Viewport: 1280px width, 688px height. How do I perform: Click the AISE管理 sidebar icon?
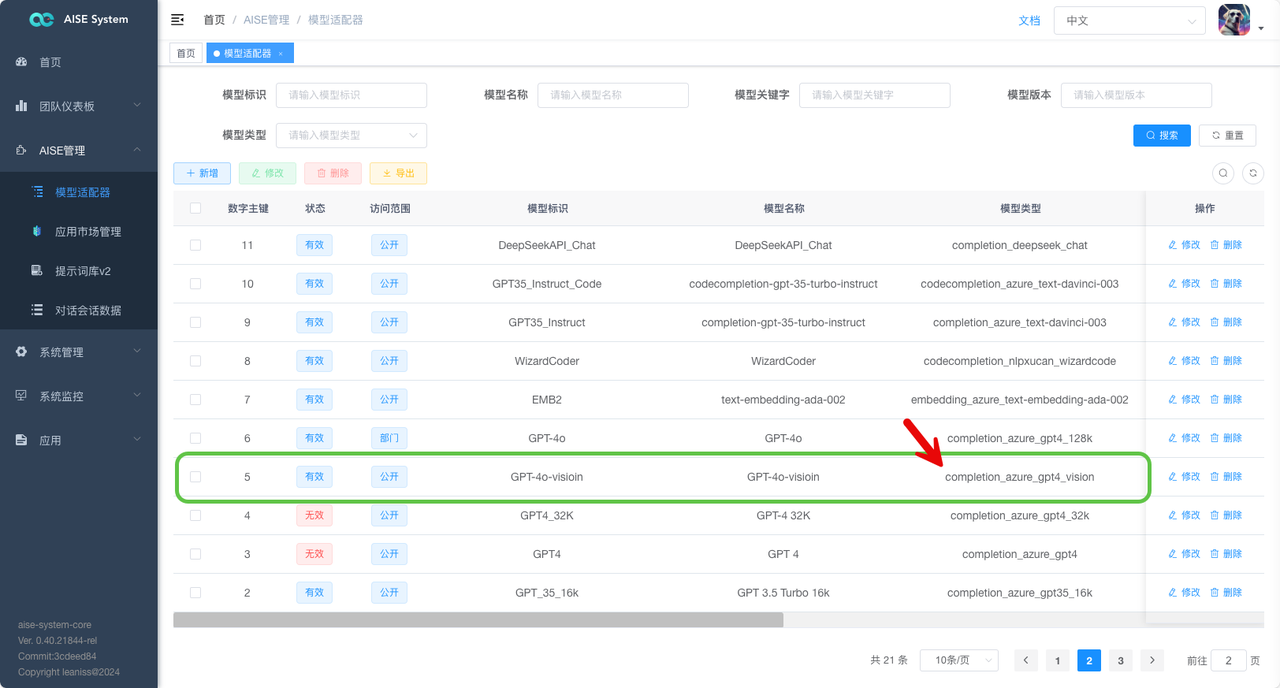(x=22, y=150)
